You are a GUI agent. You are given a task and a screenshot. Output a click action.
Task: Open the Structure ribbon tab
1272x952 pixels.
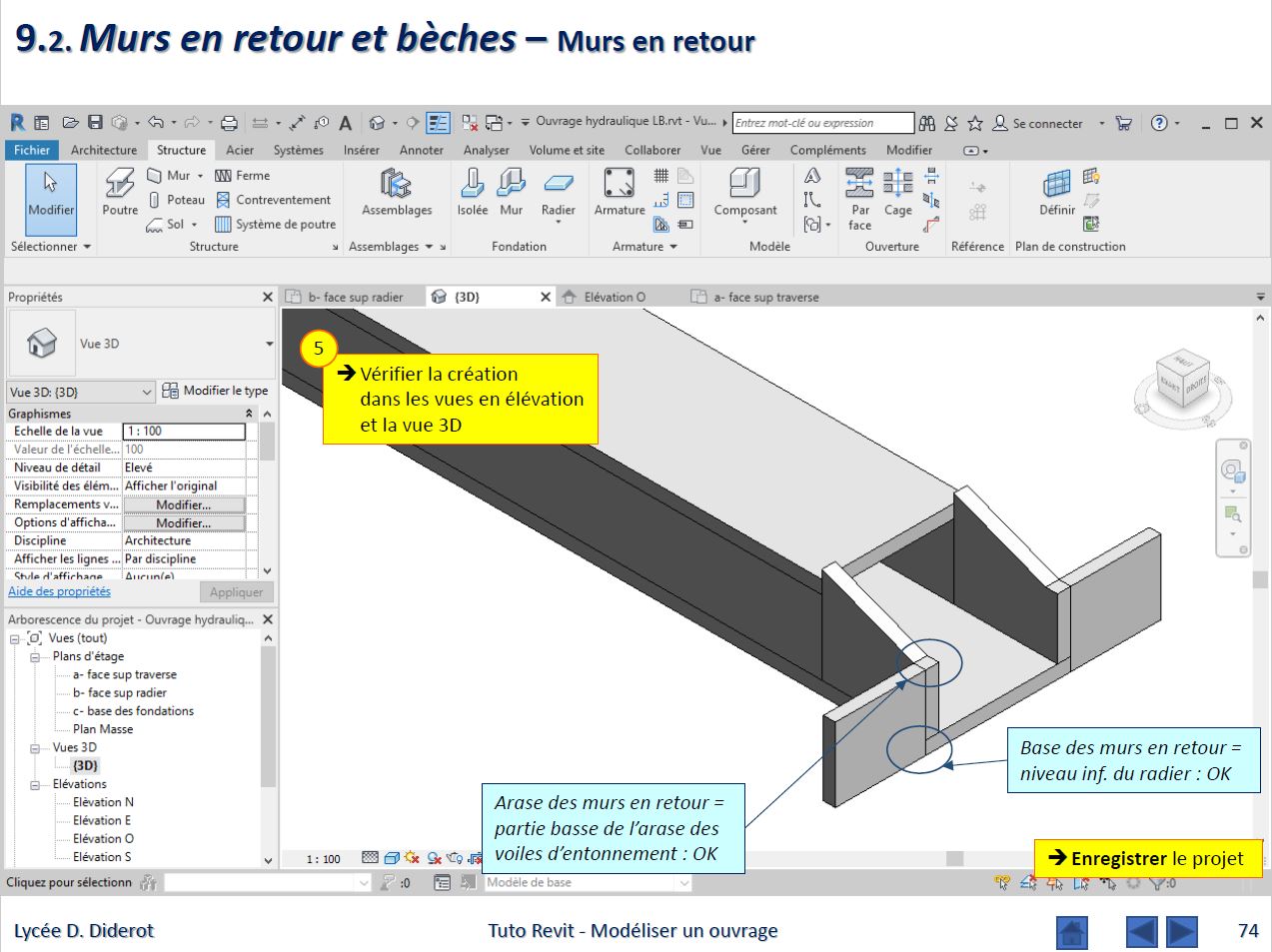tap(181, 150)
